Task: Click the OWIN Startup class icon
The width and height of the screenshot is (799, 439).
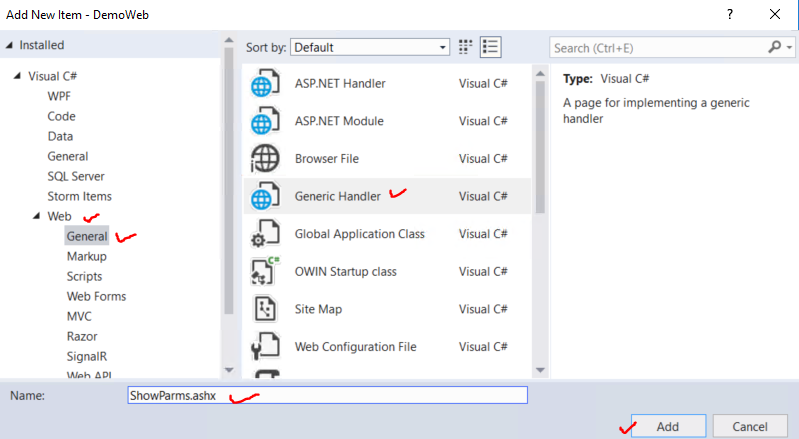Action: pos(265,271)
